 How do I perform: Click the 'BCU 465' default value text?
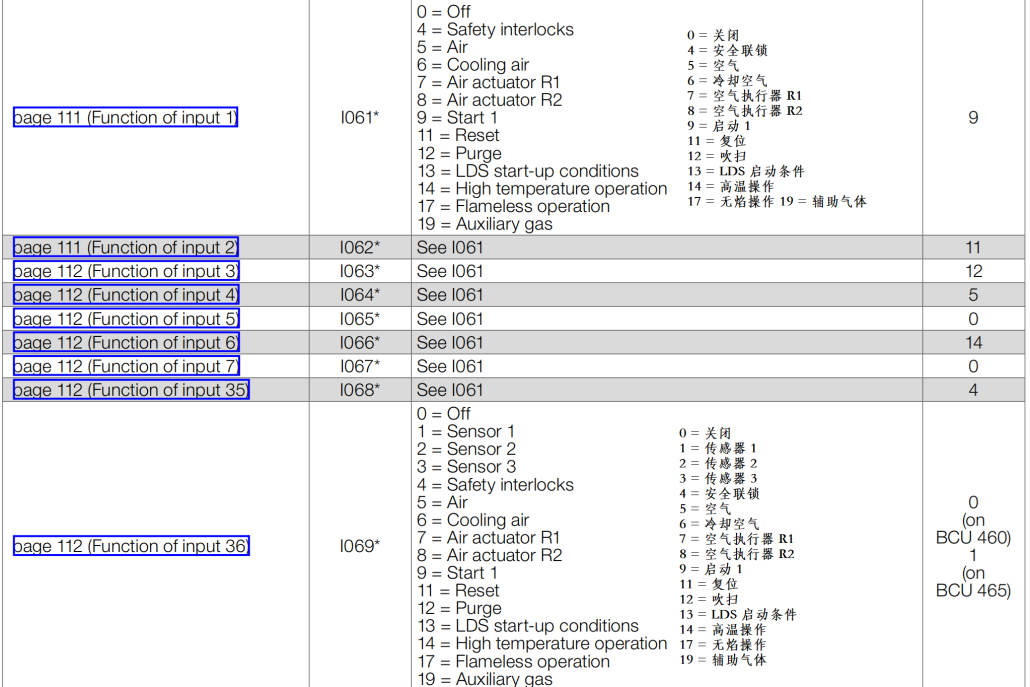972,591
